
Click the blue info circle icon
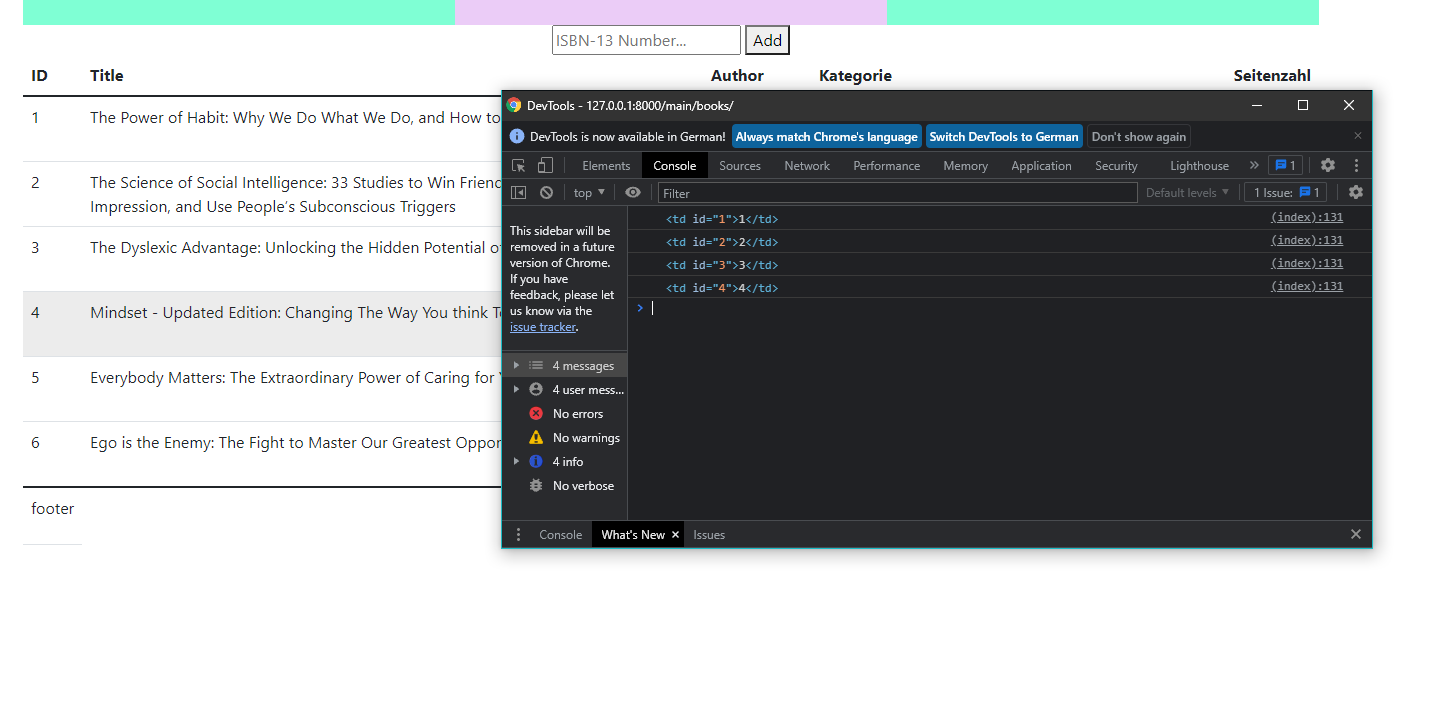pyautogui.click(x=536, y=462)
